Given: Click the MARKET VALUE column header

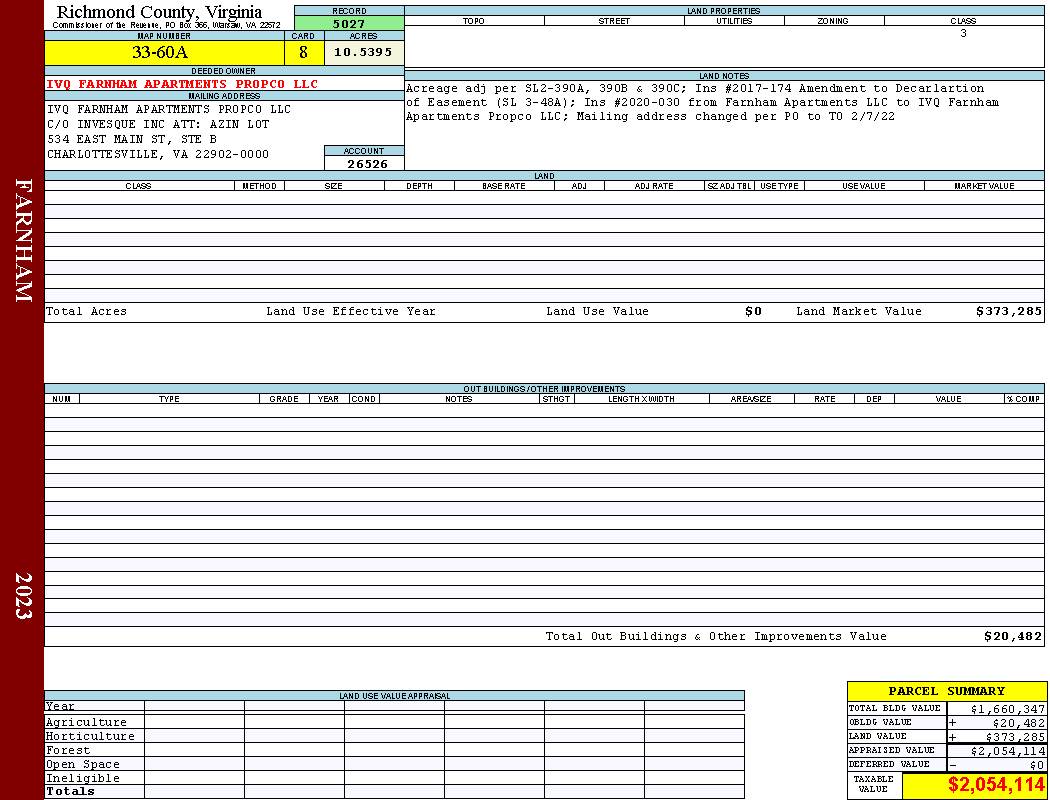Looking at the screenshot, I should click(x=984, y=186).
